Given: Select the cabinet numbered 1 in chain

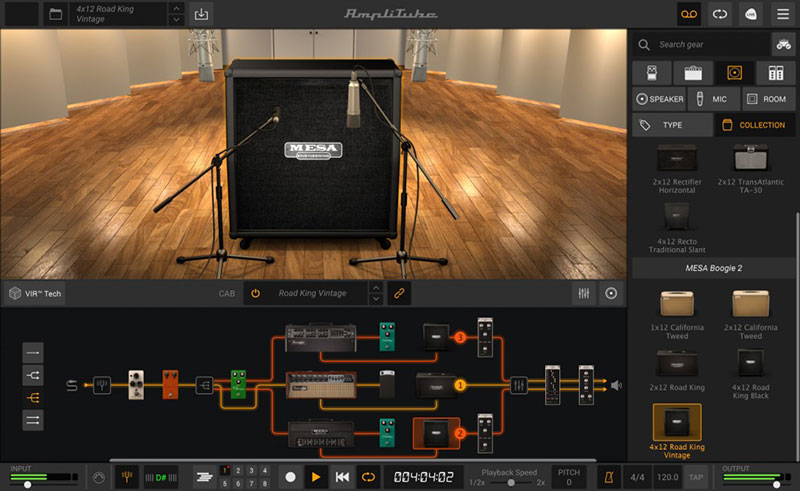Looking at the screenshot, I should click(x=435, y=385).
